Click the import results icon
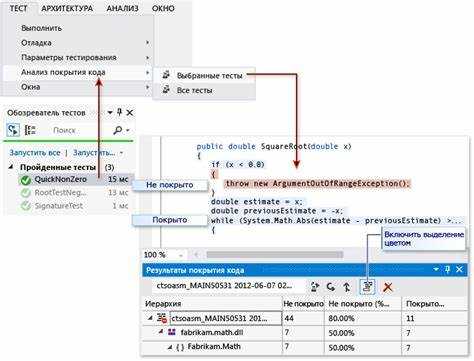 click(x=330, y=287)
